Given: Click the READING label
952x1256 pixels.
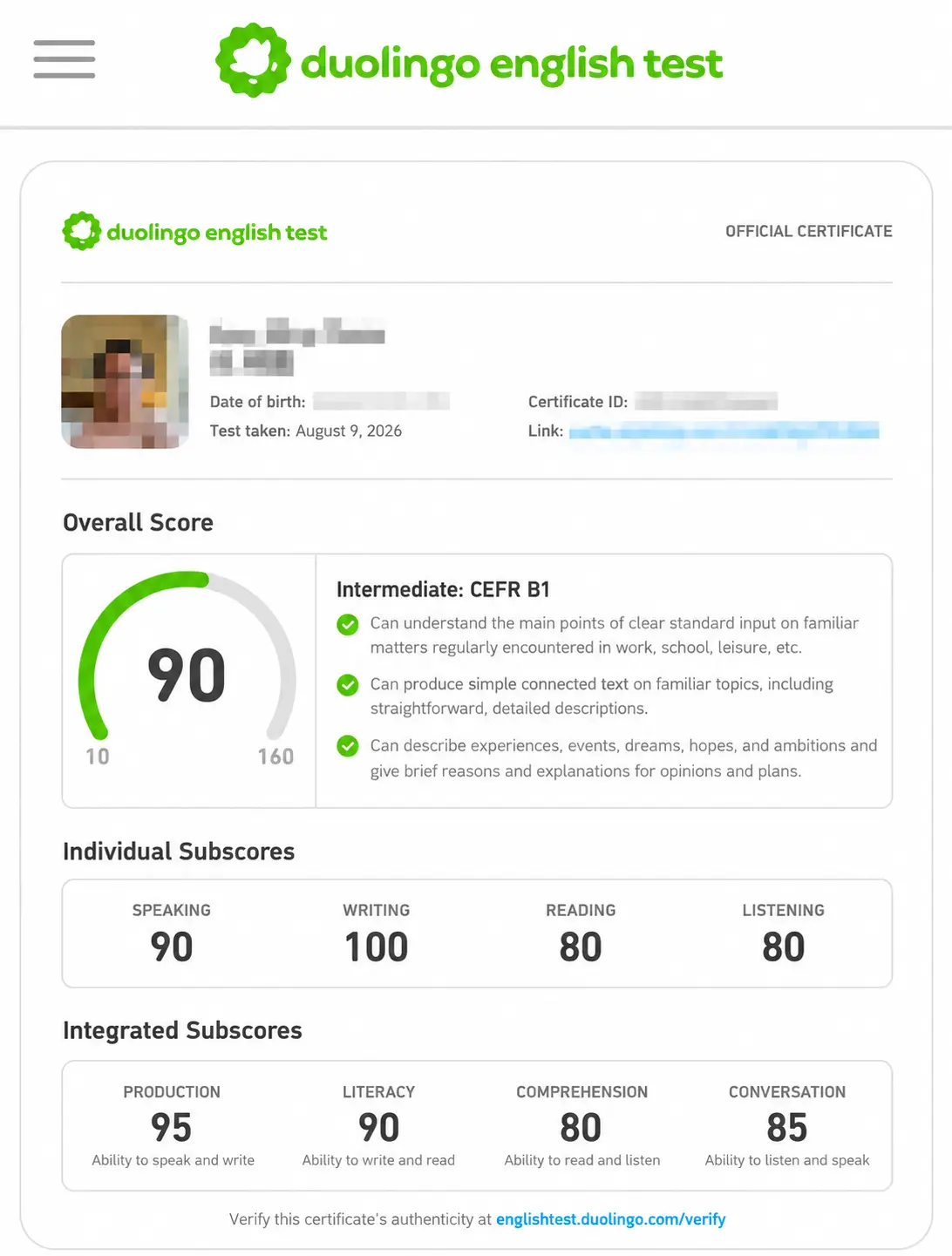Looking at the screenshot, I should pyautogui.click(x=581, y=910).
